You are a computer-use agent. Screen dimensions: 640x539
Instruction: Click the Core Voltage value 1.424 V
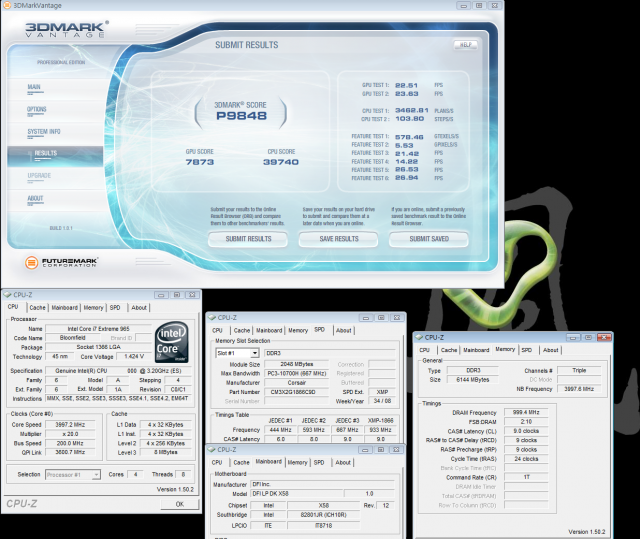click(x=133, y=357)
